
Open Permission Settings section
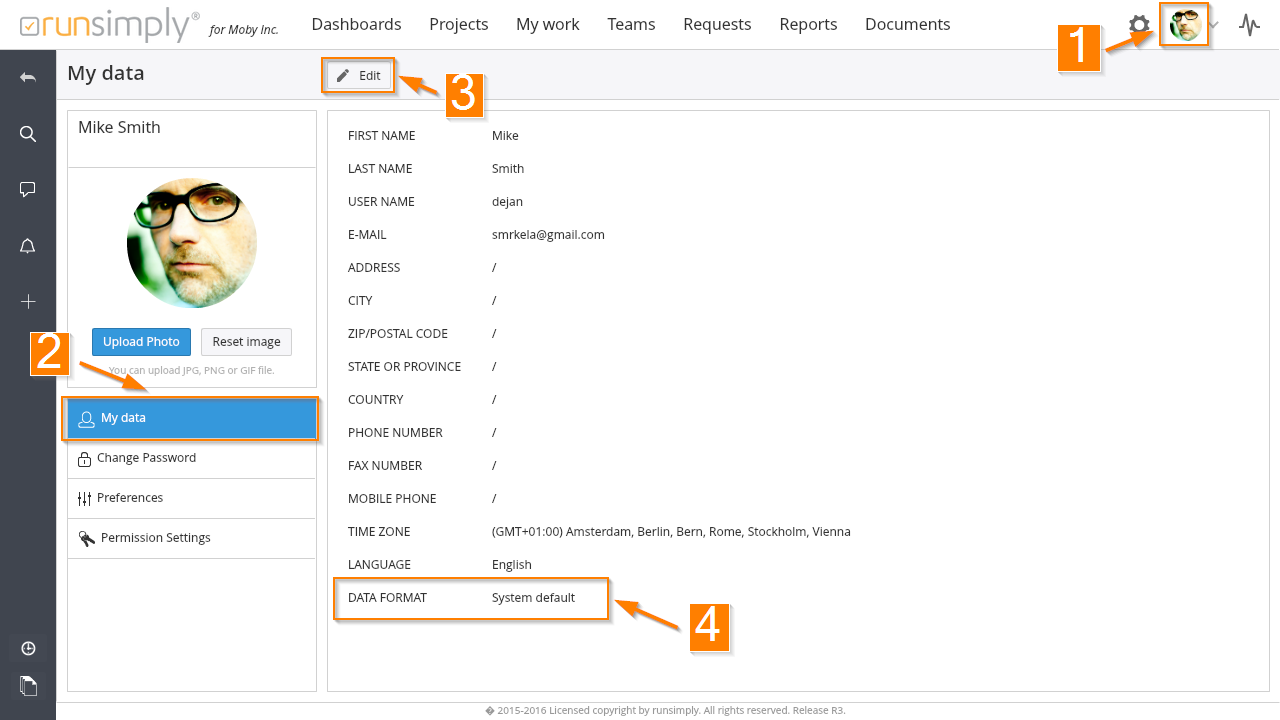coord(155,538)
